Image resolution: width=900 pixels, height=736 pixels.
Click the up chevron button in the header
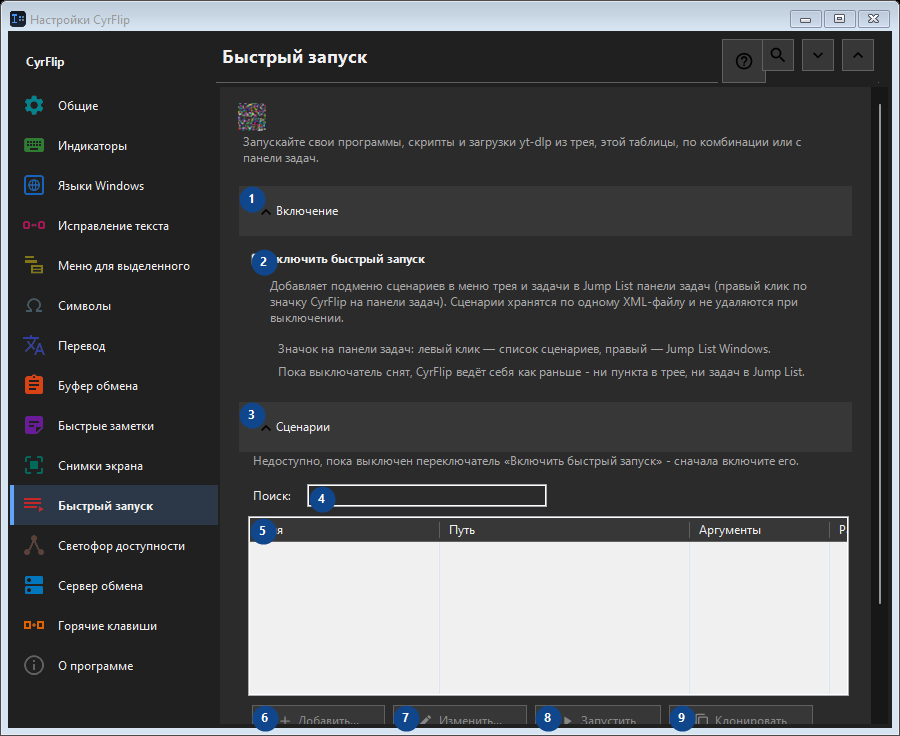858,55
